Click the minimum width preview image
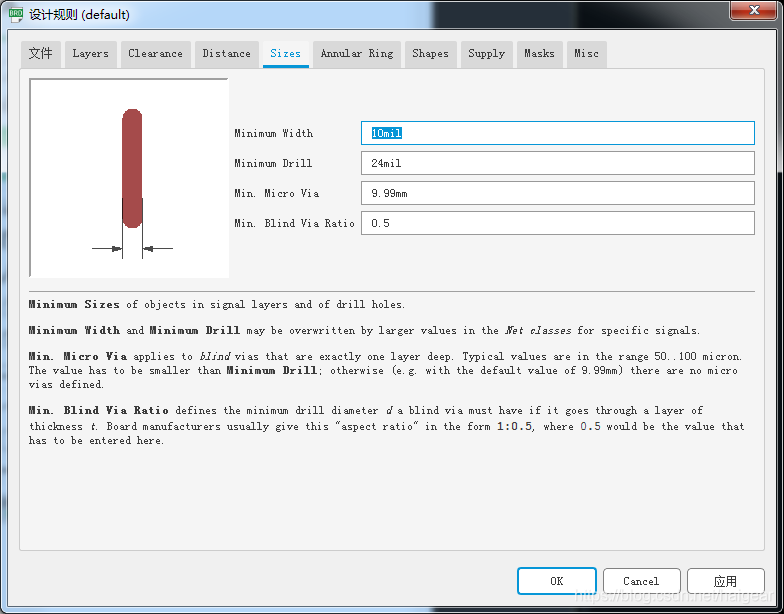Screen dimensions: 784x614 coord(130,178)
